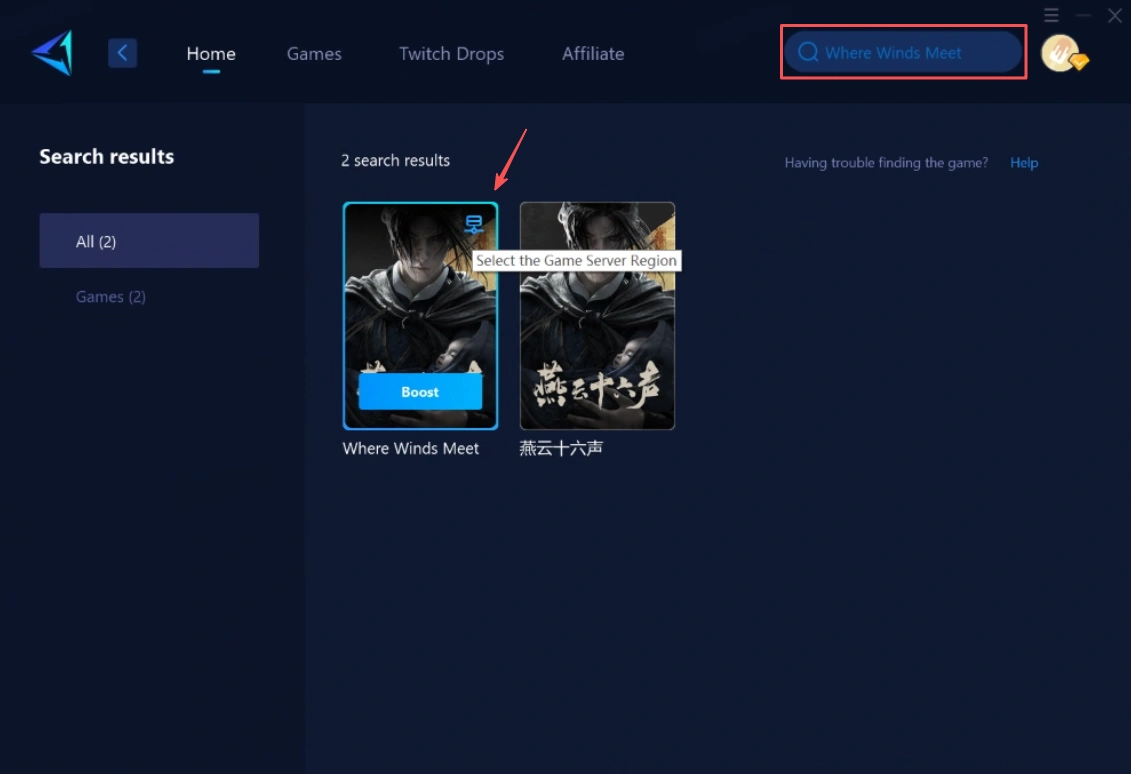This screenshot has width=1131, height=774.
Task: Open the Help link
Action: click(x=1024, y=163)
